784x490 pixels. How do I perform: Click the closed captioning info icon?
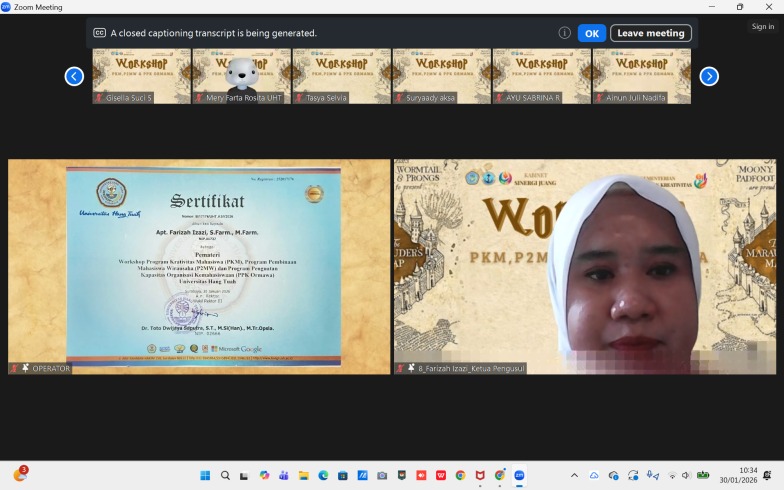pos(564,33)
